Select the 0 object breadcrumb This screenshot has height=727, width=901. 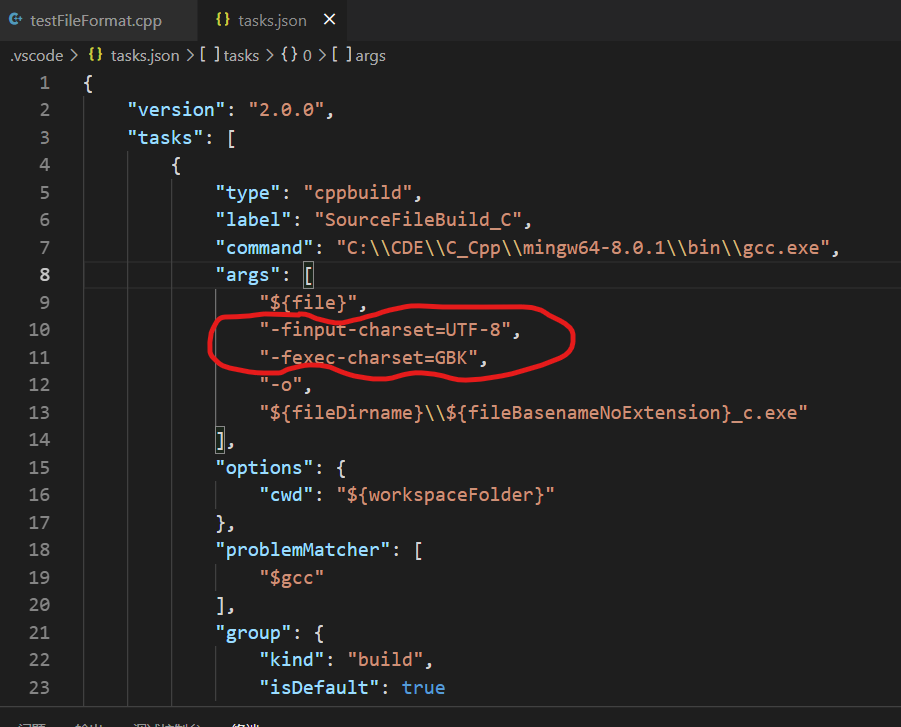point(307,56)
